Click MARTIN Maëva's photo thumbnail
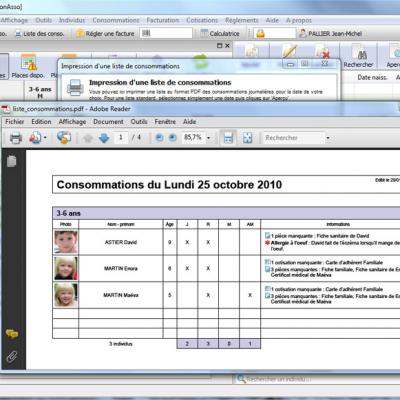The image size is (400, 400). [66, 295]
